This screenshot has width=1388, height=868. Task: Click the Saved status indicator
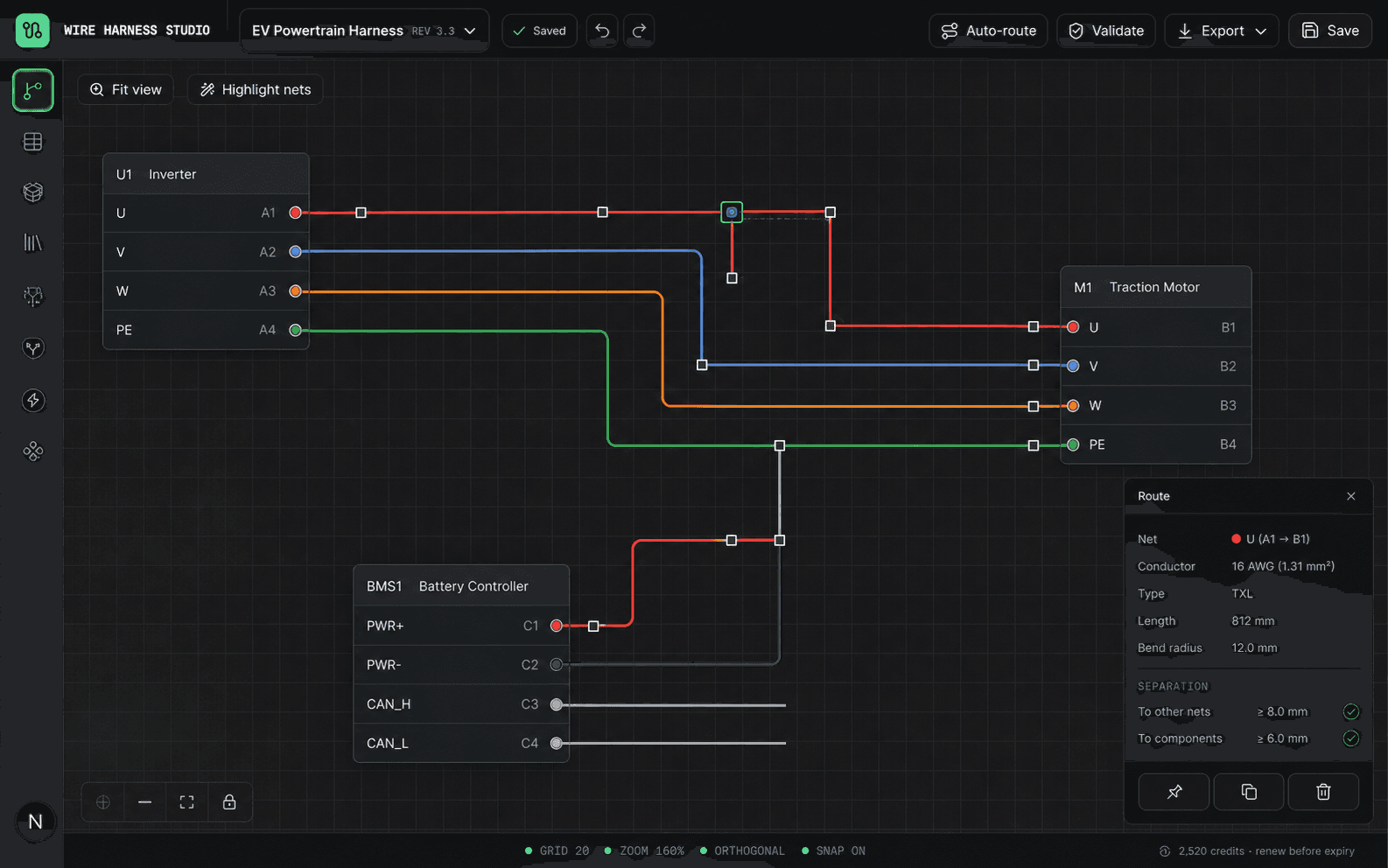click(x=539, y=31)
